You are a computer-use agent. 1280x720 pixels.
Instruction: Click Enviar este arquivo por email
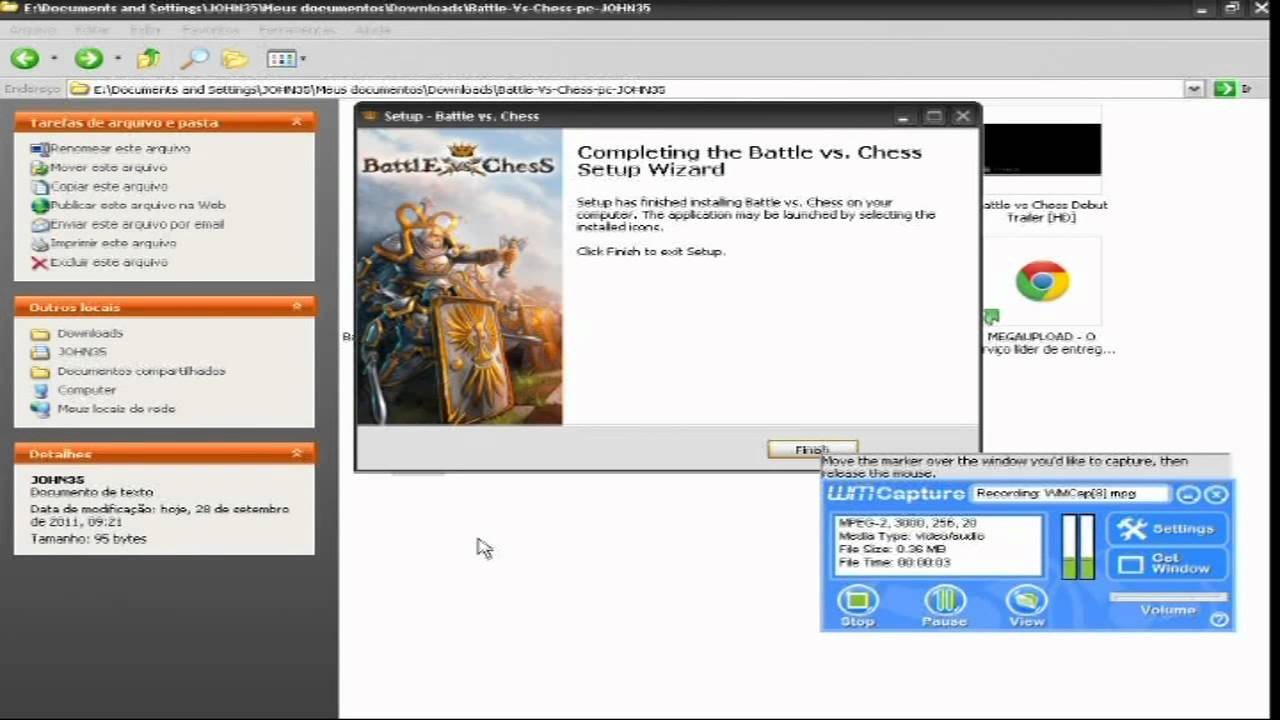point(137,224)
